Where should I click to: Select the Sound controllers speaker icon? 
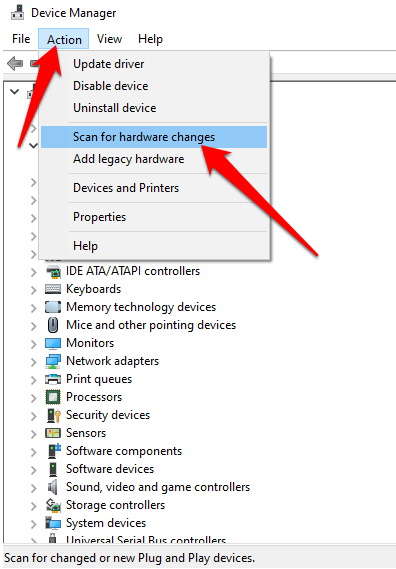[x=53, y=487]
